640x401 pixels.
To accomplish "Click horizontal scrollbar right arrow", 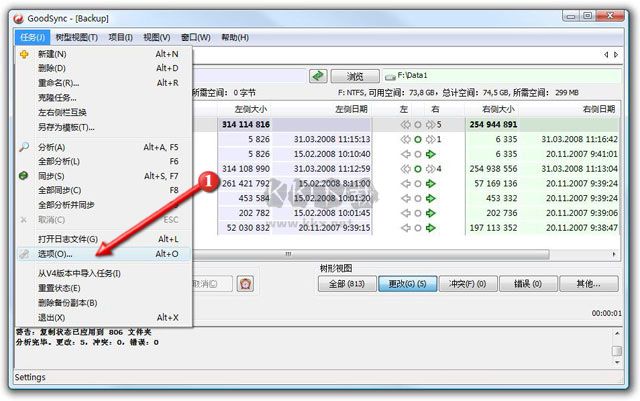I will pyautogui.click(x=614, y=254).
